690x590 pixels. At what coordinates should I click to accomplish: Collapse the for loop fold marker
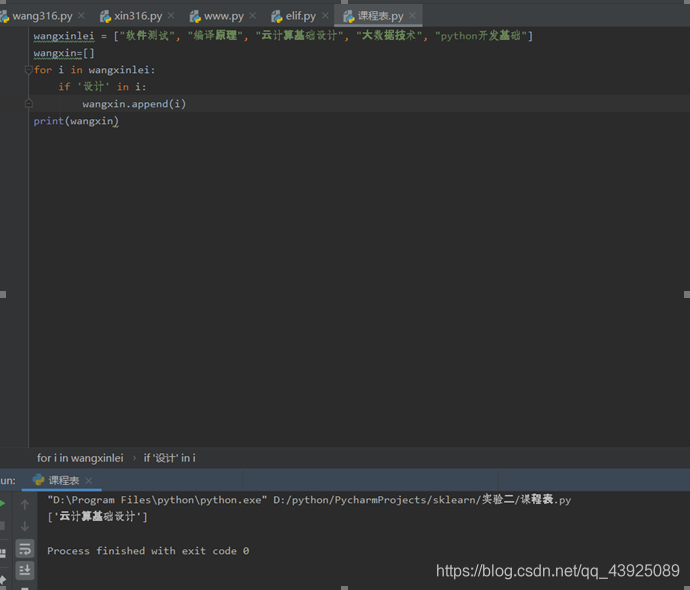pos(29,70)
